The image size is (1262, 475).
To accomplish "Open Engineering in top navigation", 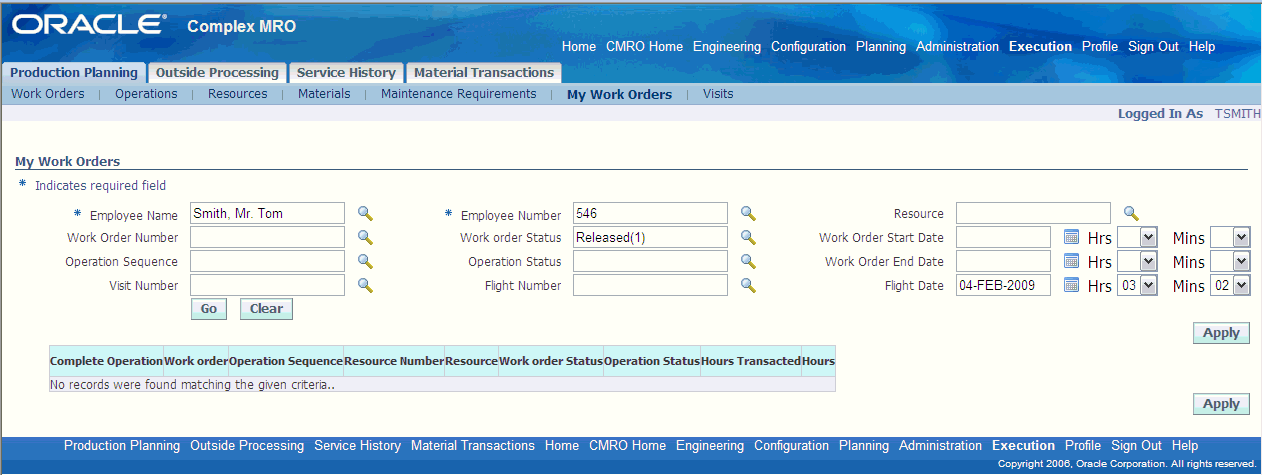I will (x=727, y=46).
